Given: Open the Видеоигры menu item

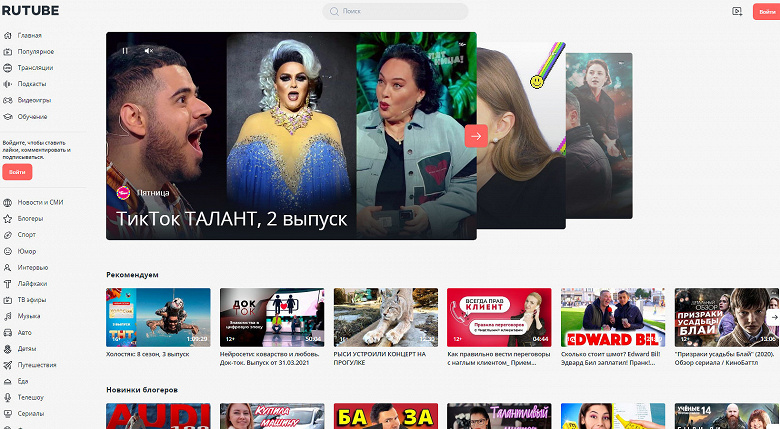Looking at the screenshot, I should (x=34, y=100).
